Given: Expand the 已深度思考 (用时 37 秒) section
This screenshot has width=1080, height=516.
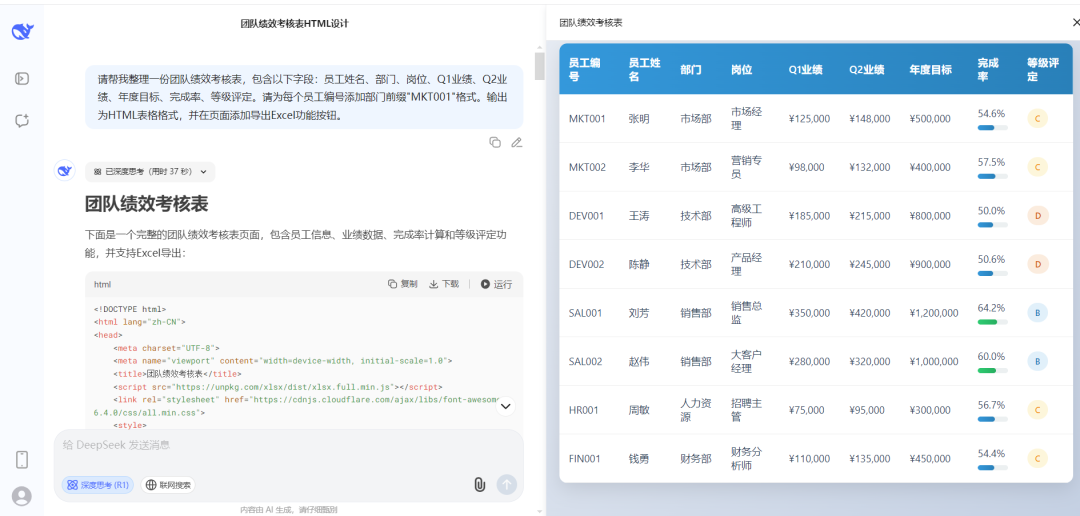Looking at the screenshot, I should [x=150, y=172].
